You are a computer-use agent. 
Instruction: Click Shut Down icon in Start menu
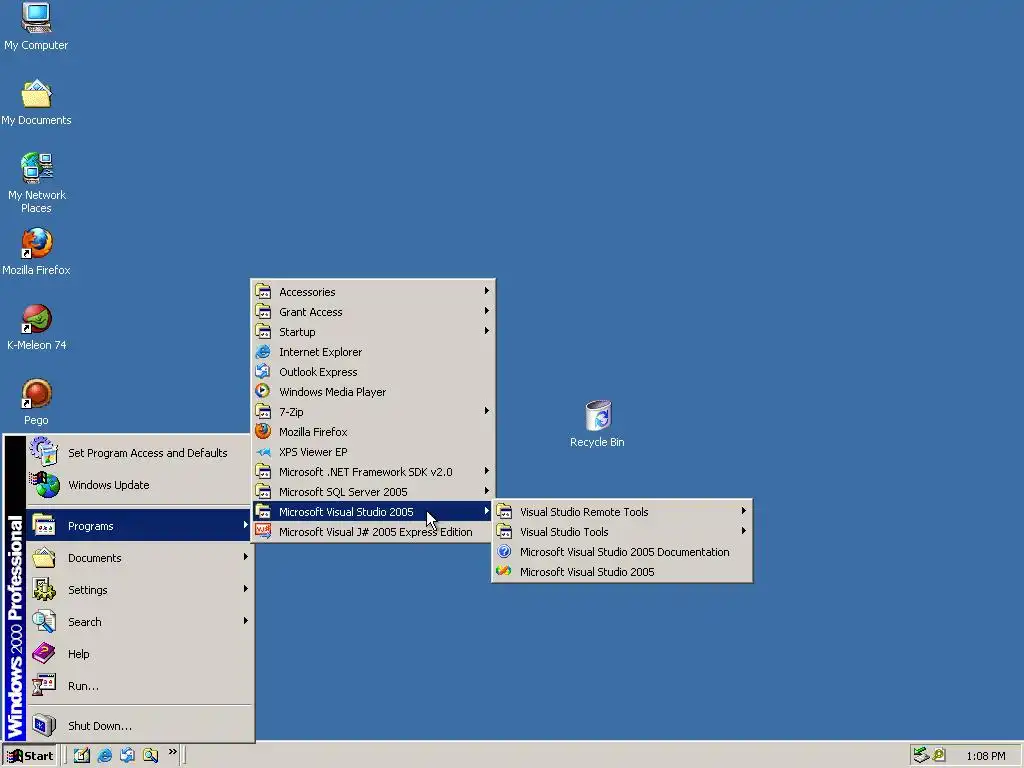tap(44, 725)
